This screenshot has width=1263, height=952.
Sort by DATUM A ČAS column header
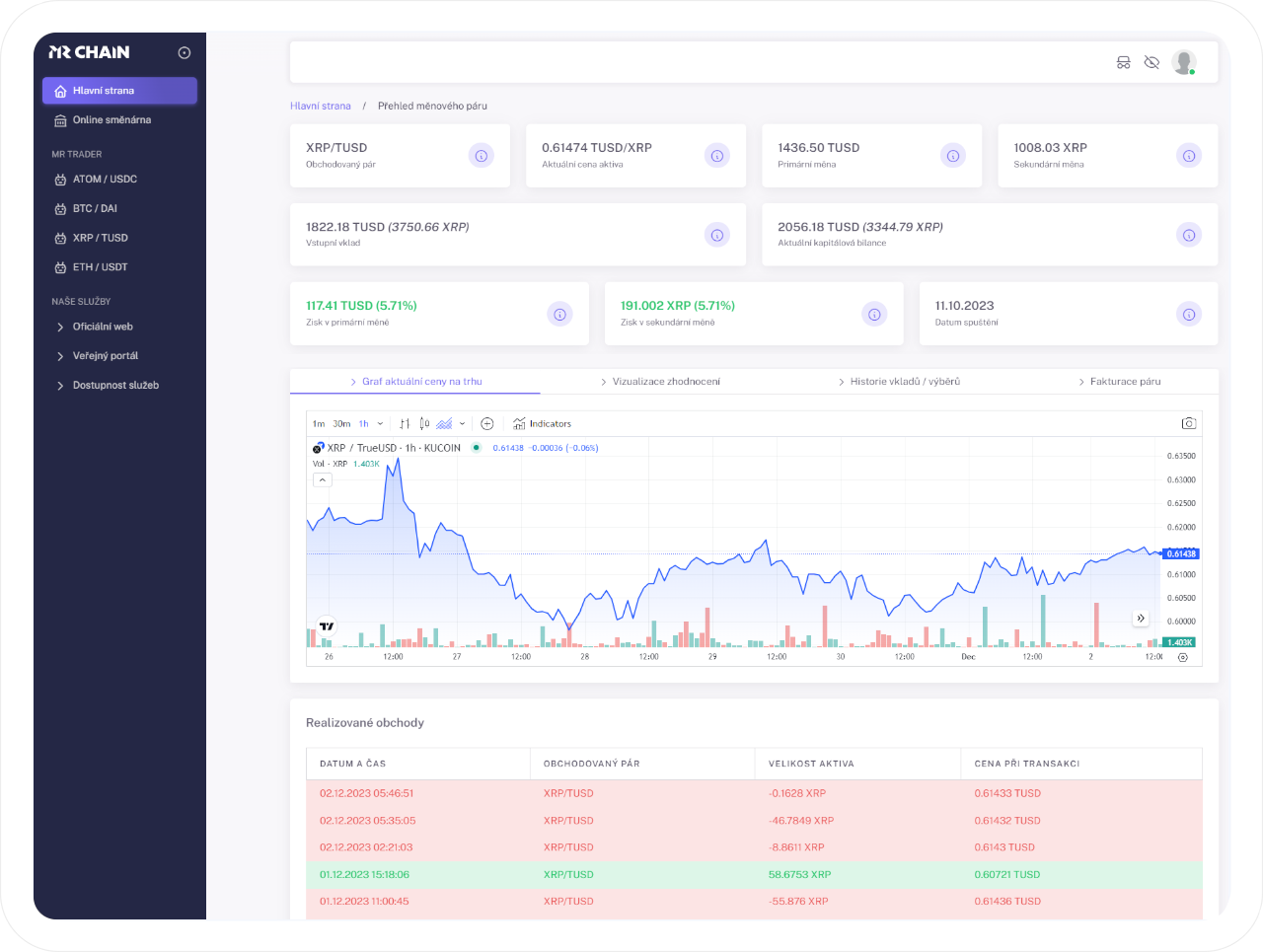418,764
